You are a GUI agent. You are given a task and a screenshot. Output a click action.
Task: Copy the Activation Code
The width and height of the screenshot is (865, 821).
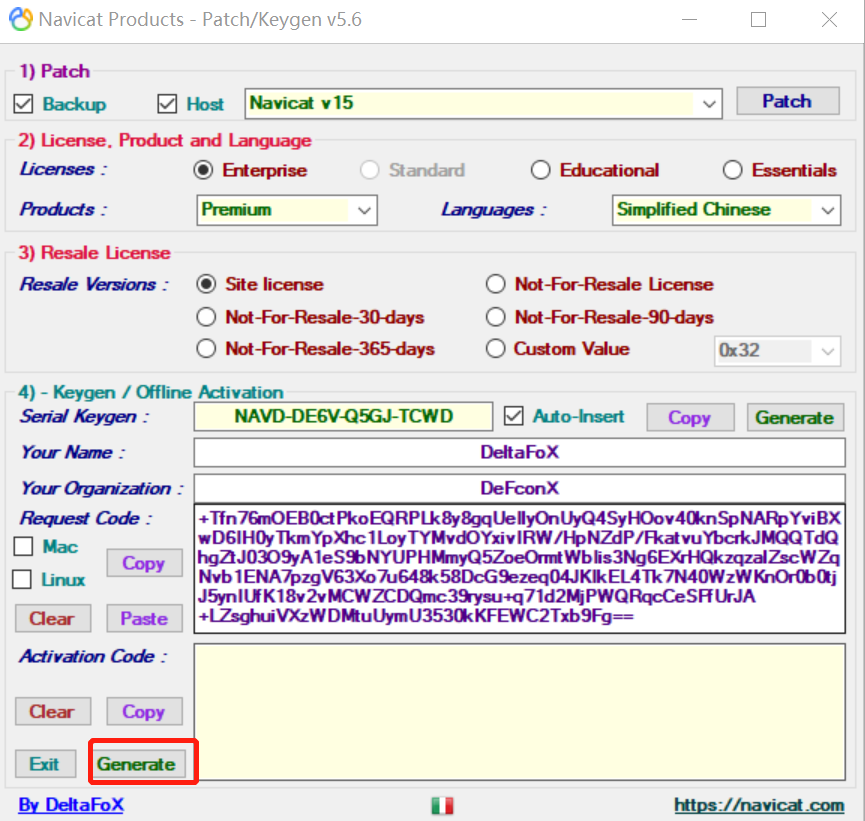pyautogui.click(x=144, y=711)
